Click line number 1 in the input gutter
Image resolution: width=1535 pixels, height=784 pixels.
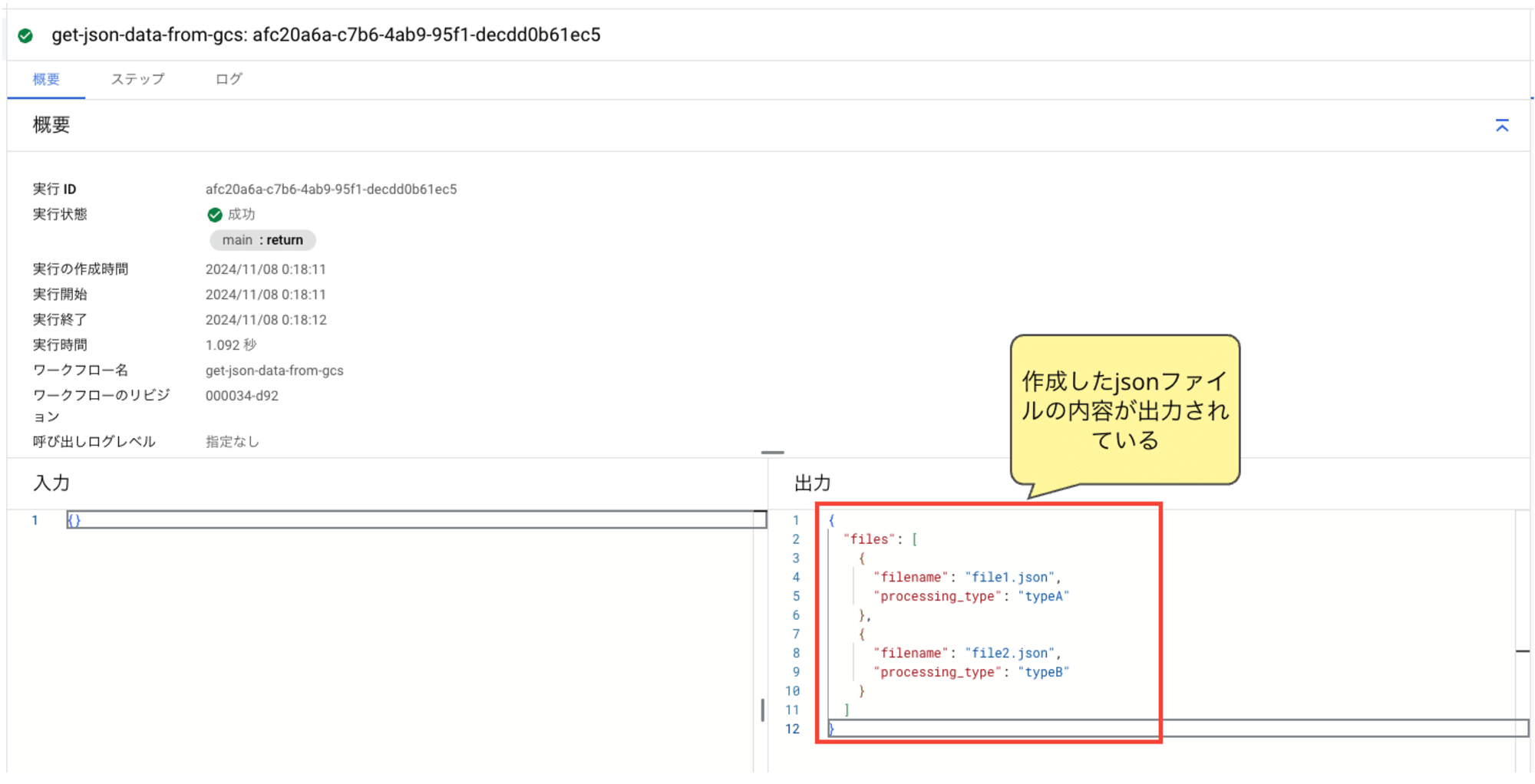point(35,520)
